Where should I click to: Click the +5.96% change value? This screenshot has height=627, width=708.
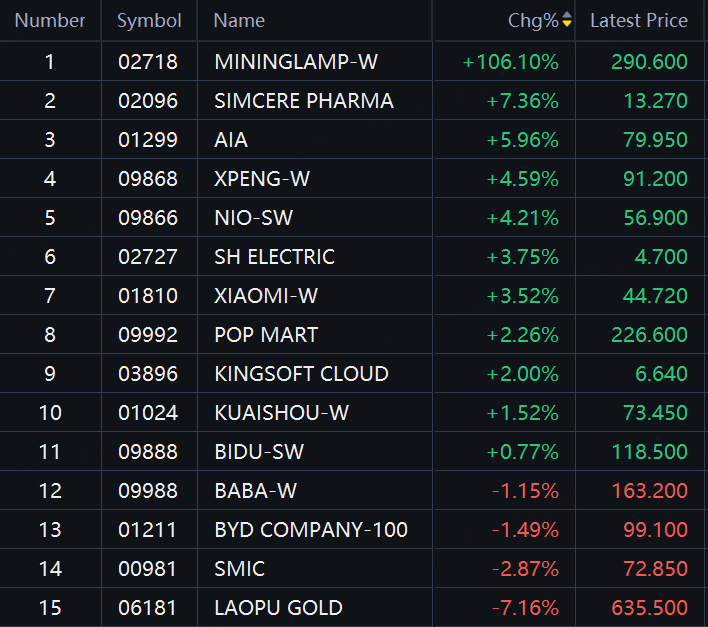coord(522,140)
